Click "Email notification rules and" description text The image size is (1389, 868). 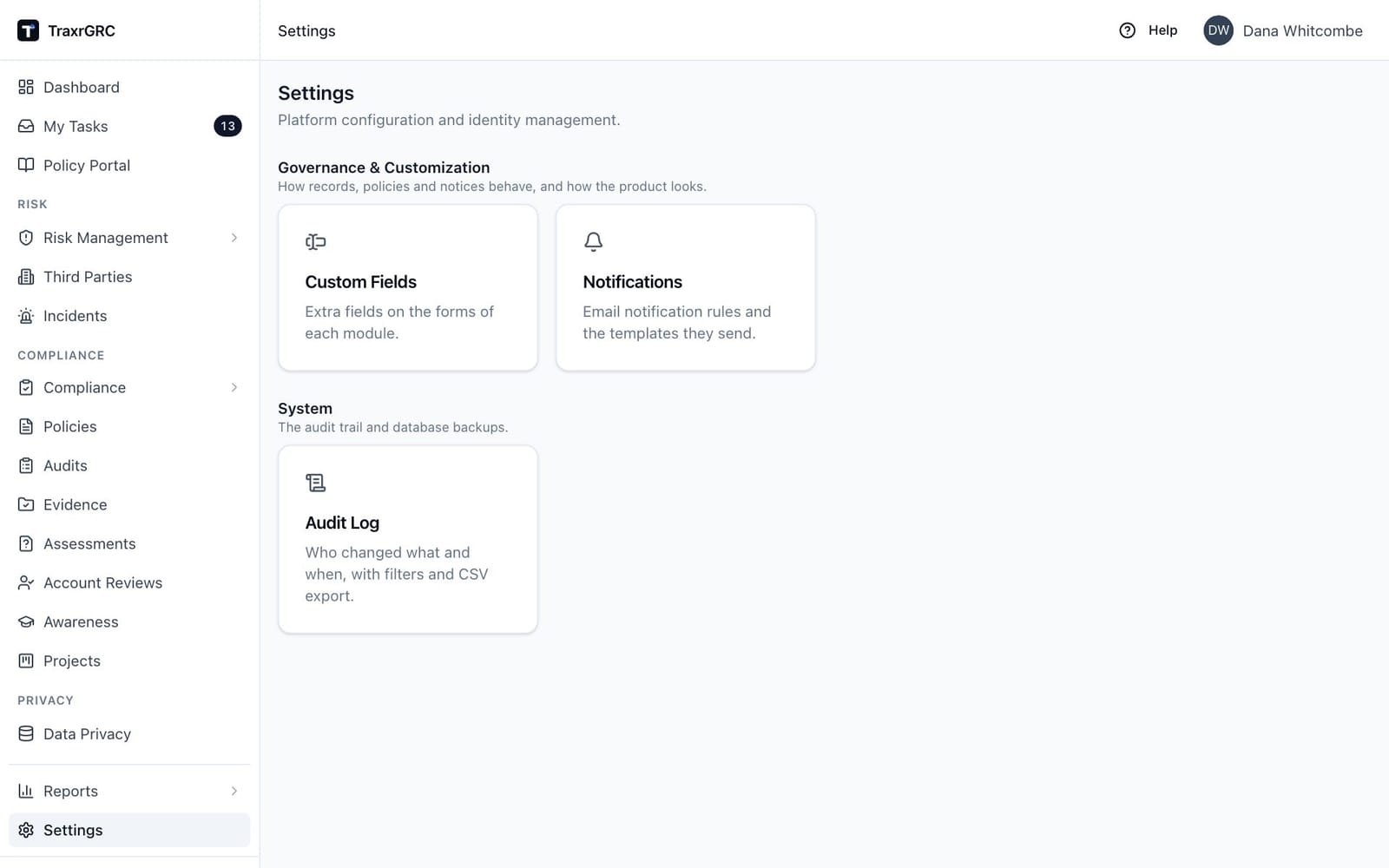coord(676,312)
